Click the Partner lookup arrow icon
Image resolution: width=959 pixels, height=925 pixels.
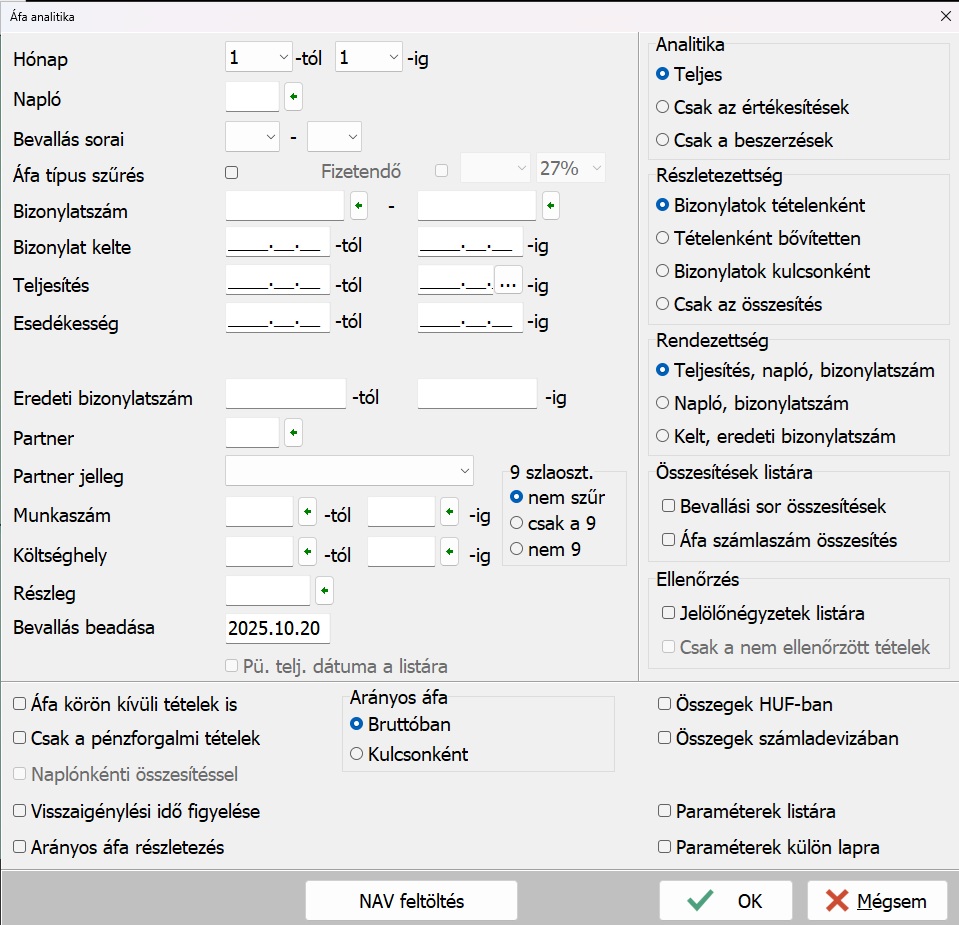click(293, 433)
